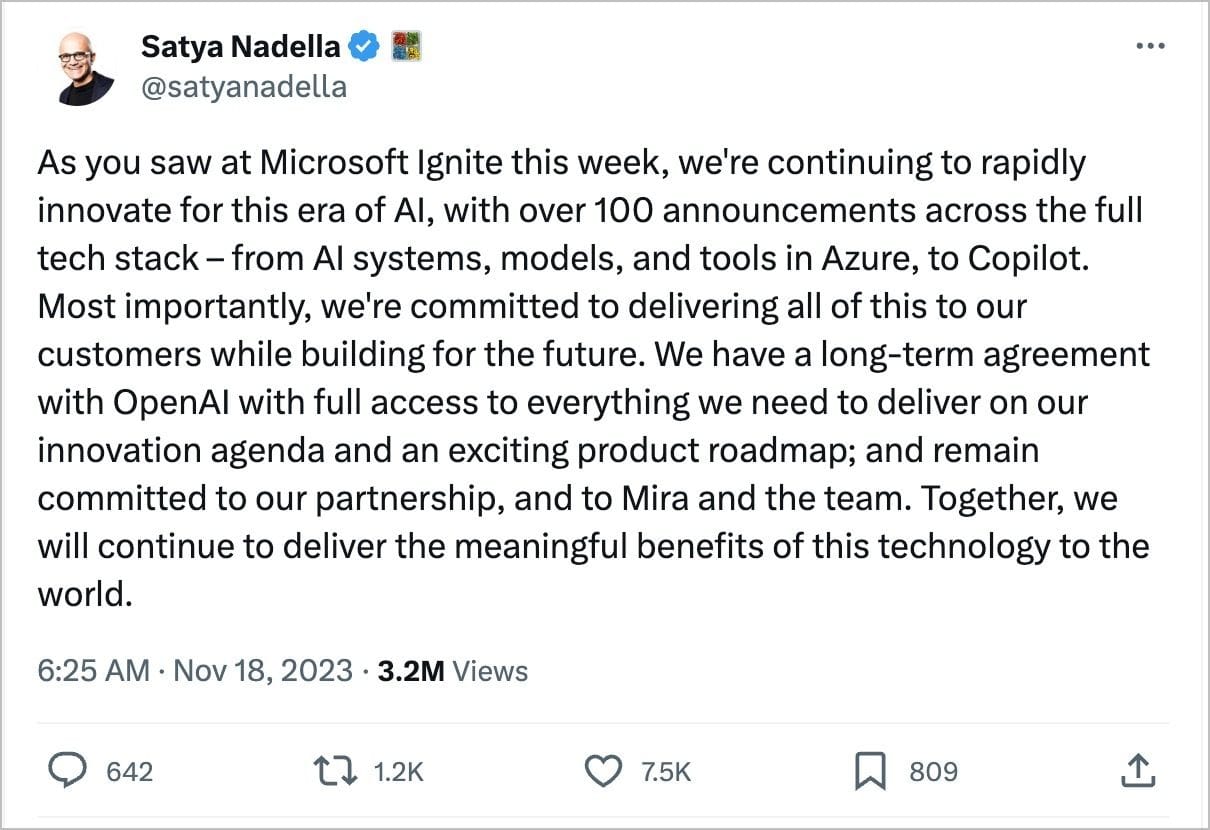This screenshot has width=1210, height=830.
Task: Click the Microsoft affiliate logo badge
Action: pos(405,46)
